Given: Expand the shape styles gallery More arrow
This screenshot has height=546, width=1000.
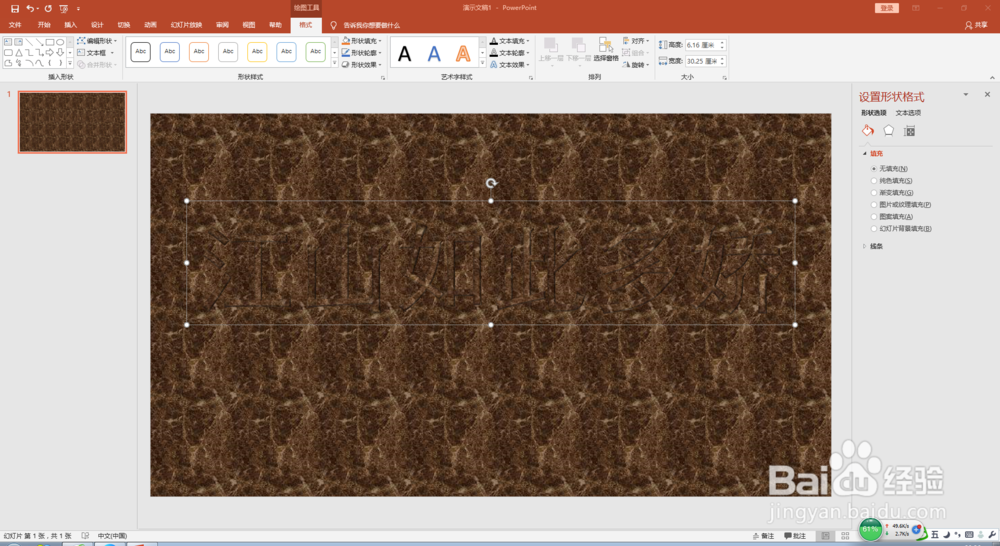Looking at the screenshot, I should [x=334, y=63].
